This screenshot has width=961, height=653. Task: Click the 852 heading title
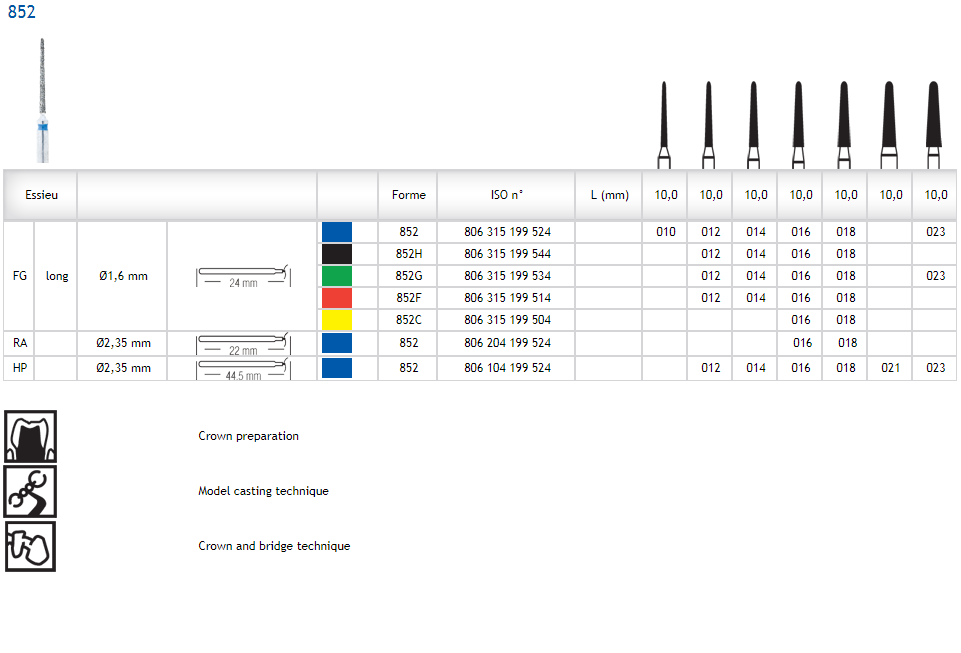[22, 13]
